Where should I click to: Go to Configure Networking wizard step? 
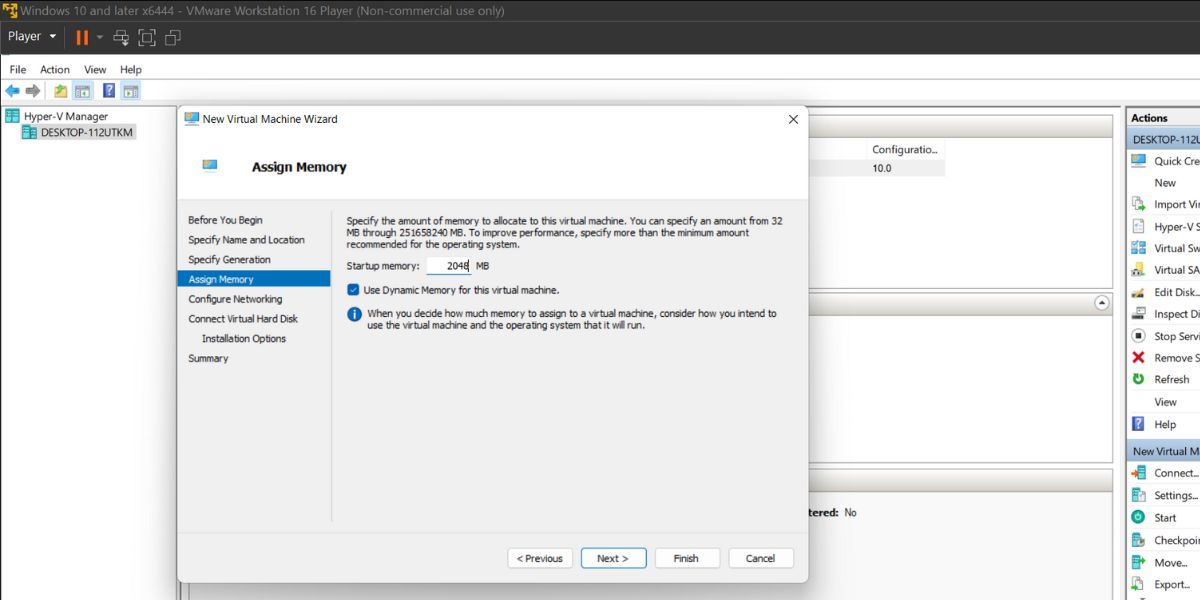coord(235,299)
